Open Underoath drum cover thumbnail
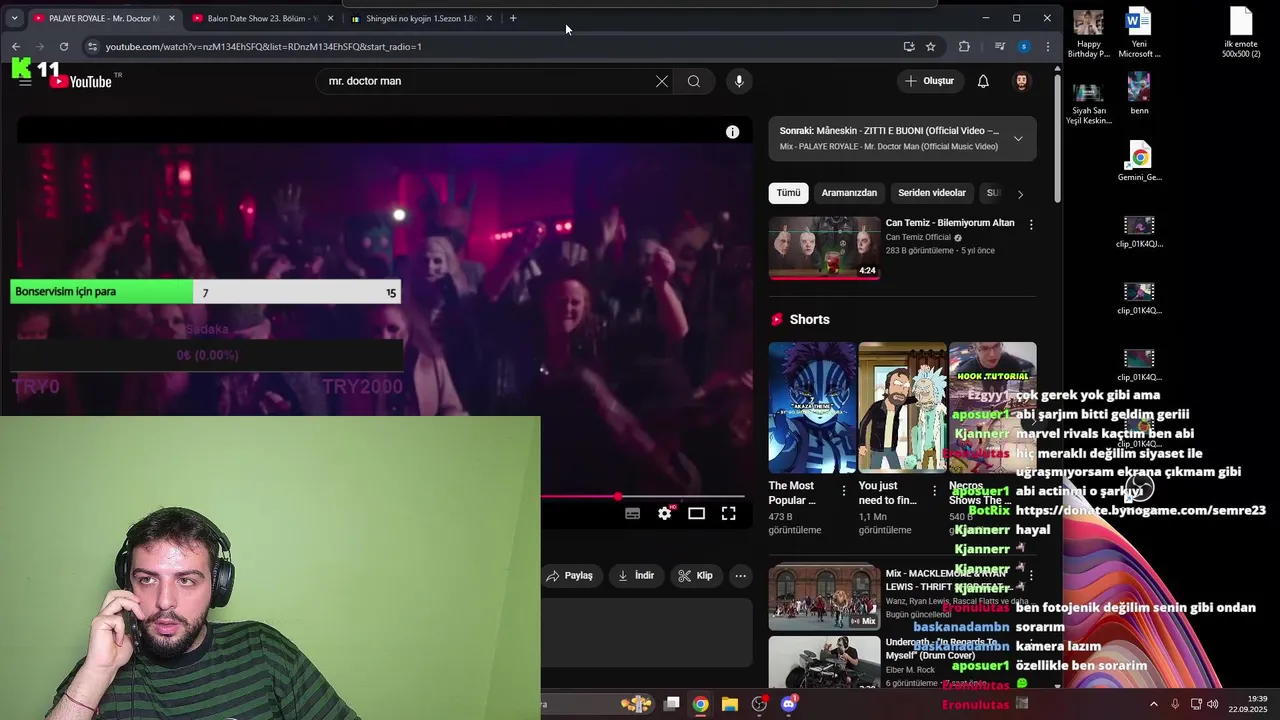The height and width of the screenshot is (720, 1280). tap(824, 662)
